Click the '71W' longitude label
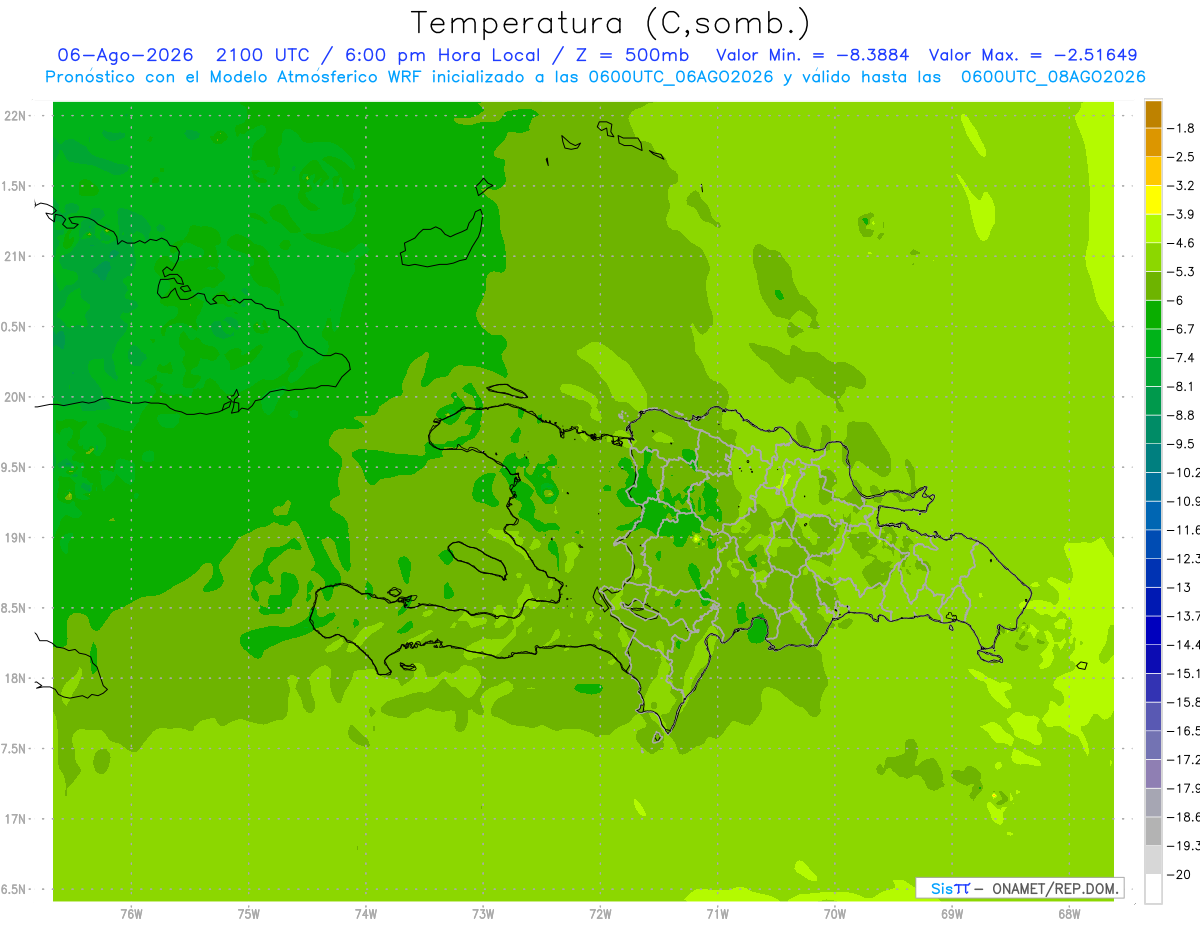Image resolution: width=1200 pixels, height=927 pixels. 718,914
